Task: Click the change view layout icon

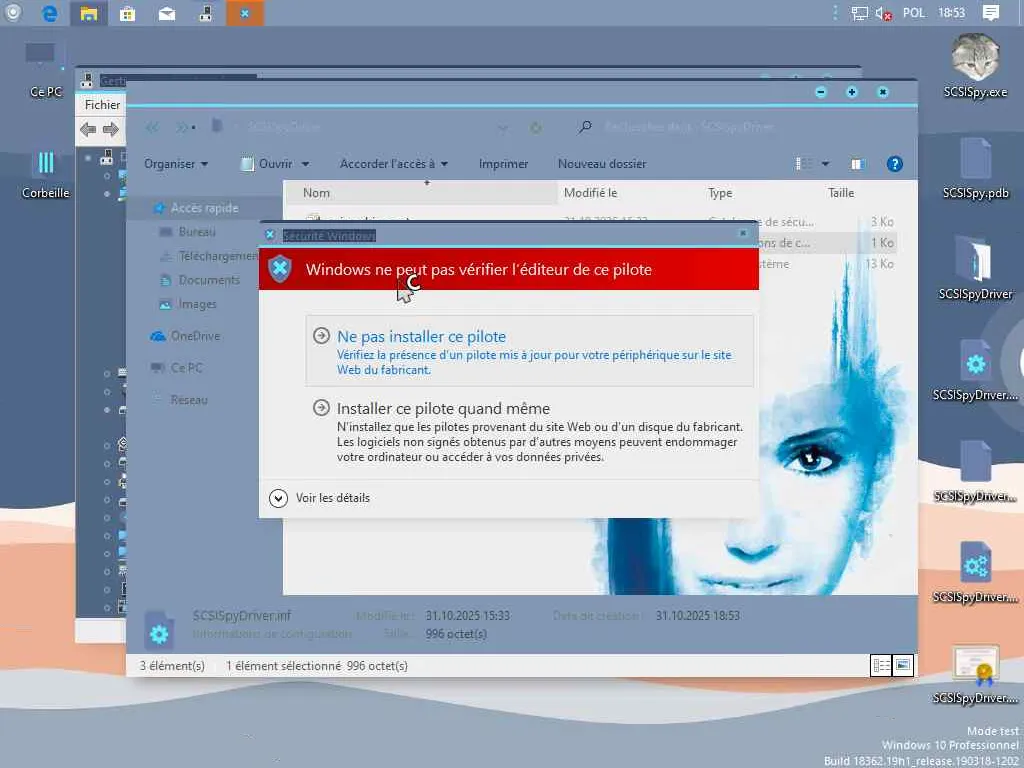Action: (x=804, y=164)
